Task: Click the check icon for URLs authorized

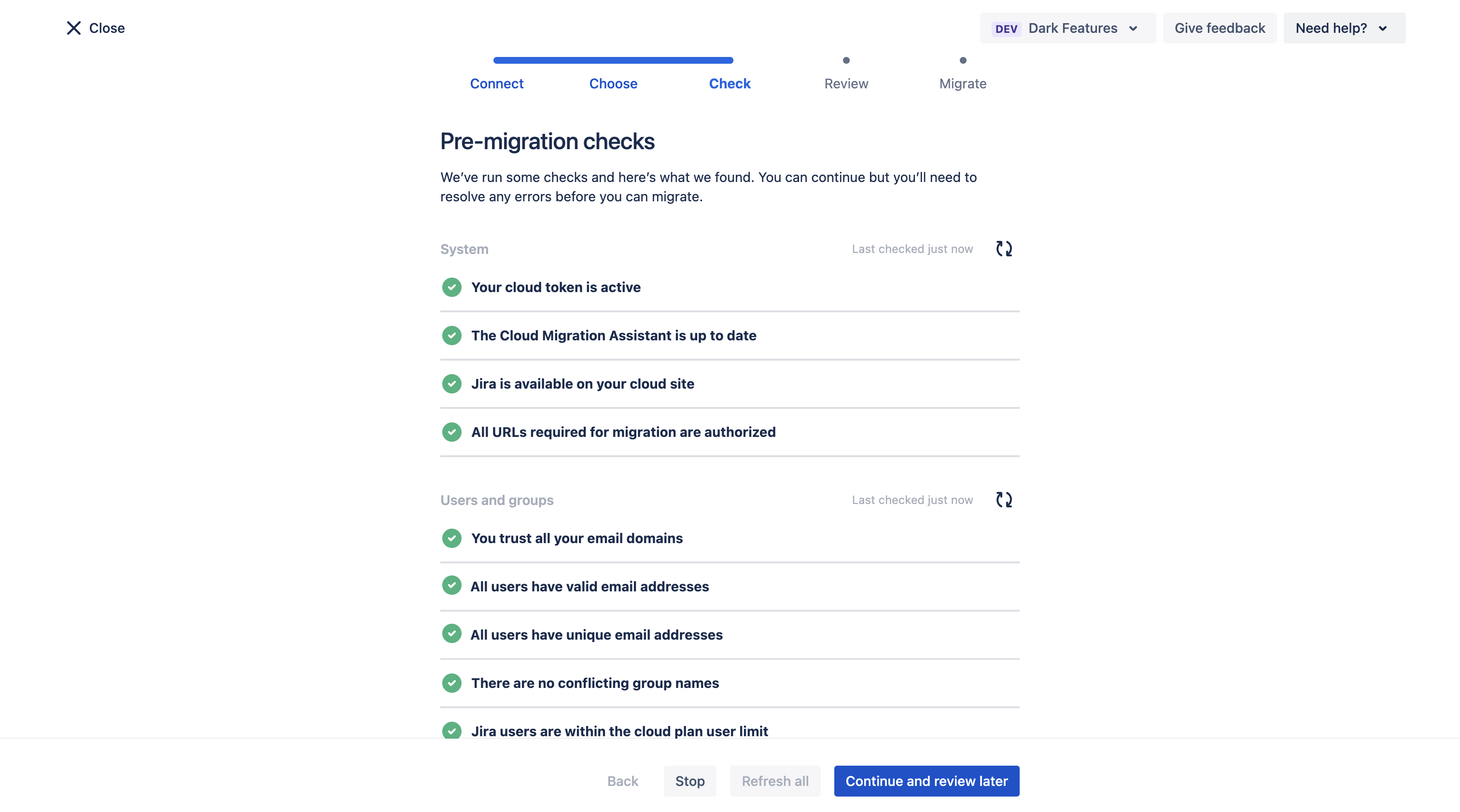Action: coord(452,432)
